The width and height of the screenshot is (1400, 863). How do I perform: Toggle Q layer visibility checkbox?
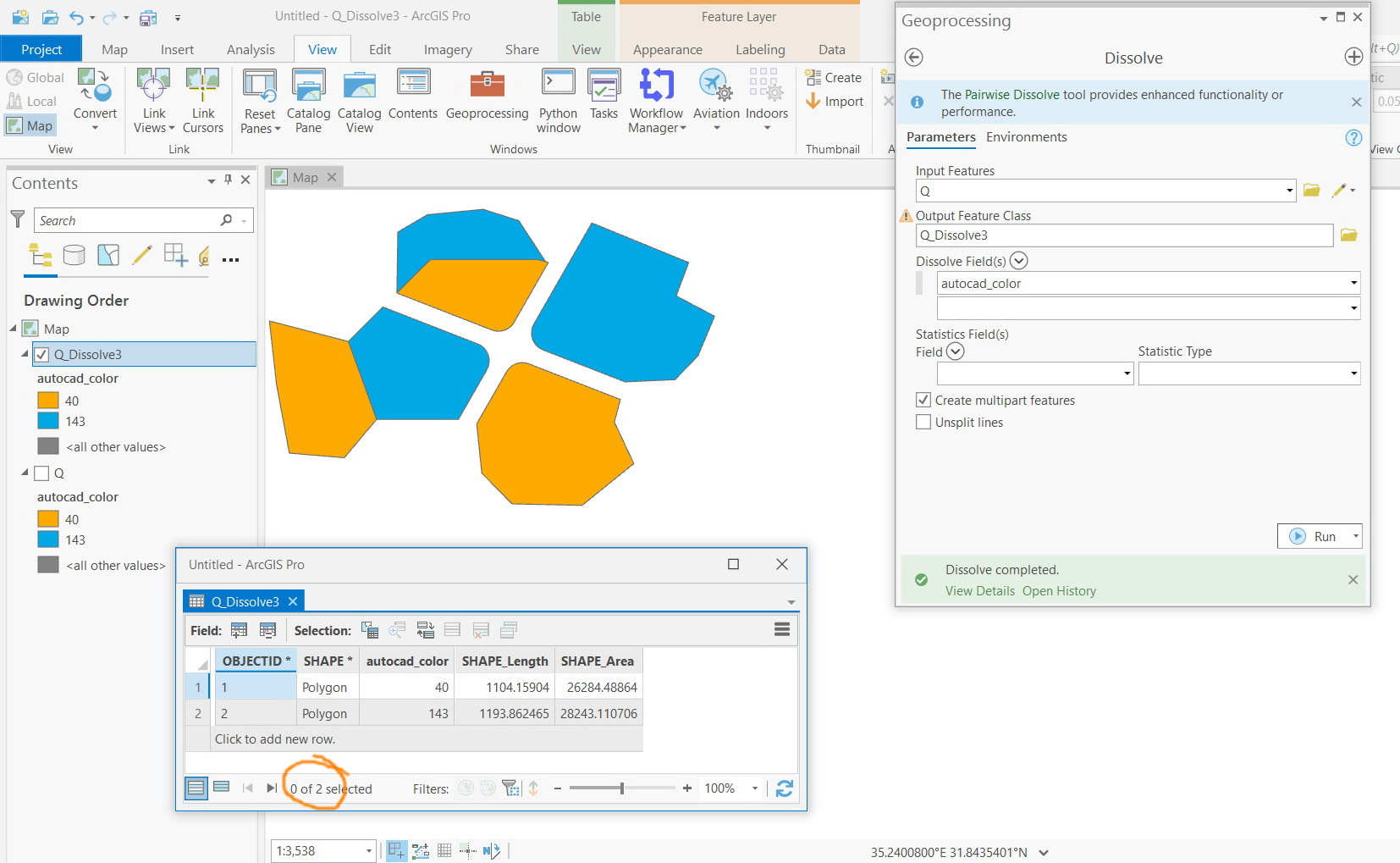pyautogui.click(x=41, y=473)
